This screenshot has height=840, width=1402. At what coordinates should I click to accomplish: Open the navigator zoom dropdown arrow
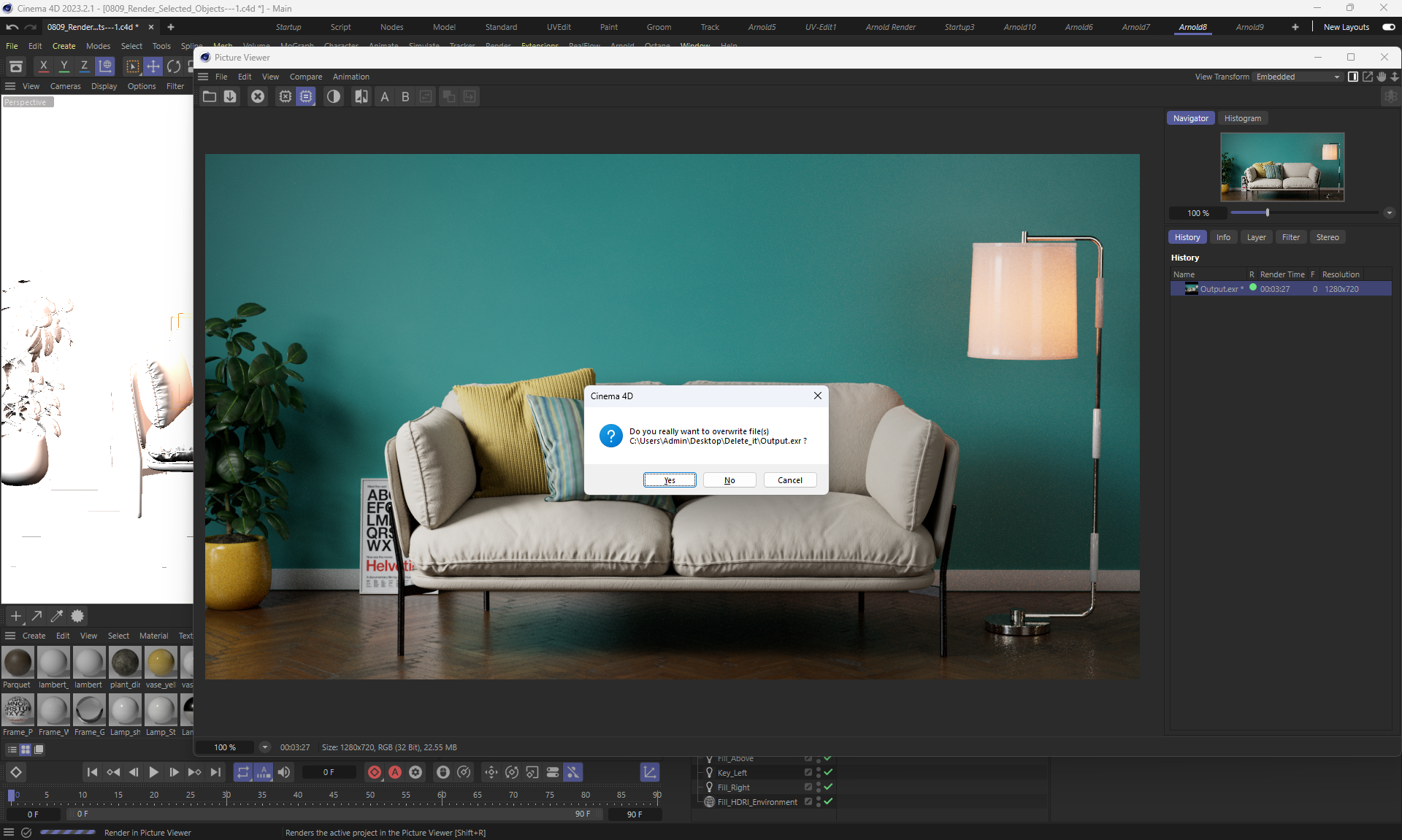tap(1389, 213)
